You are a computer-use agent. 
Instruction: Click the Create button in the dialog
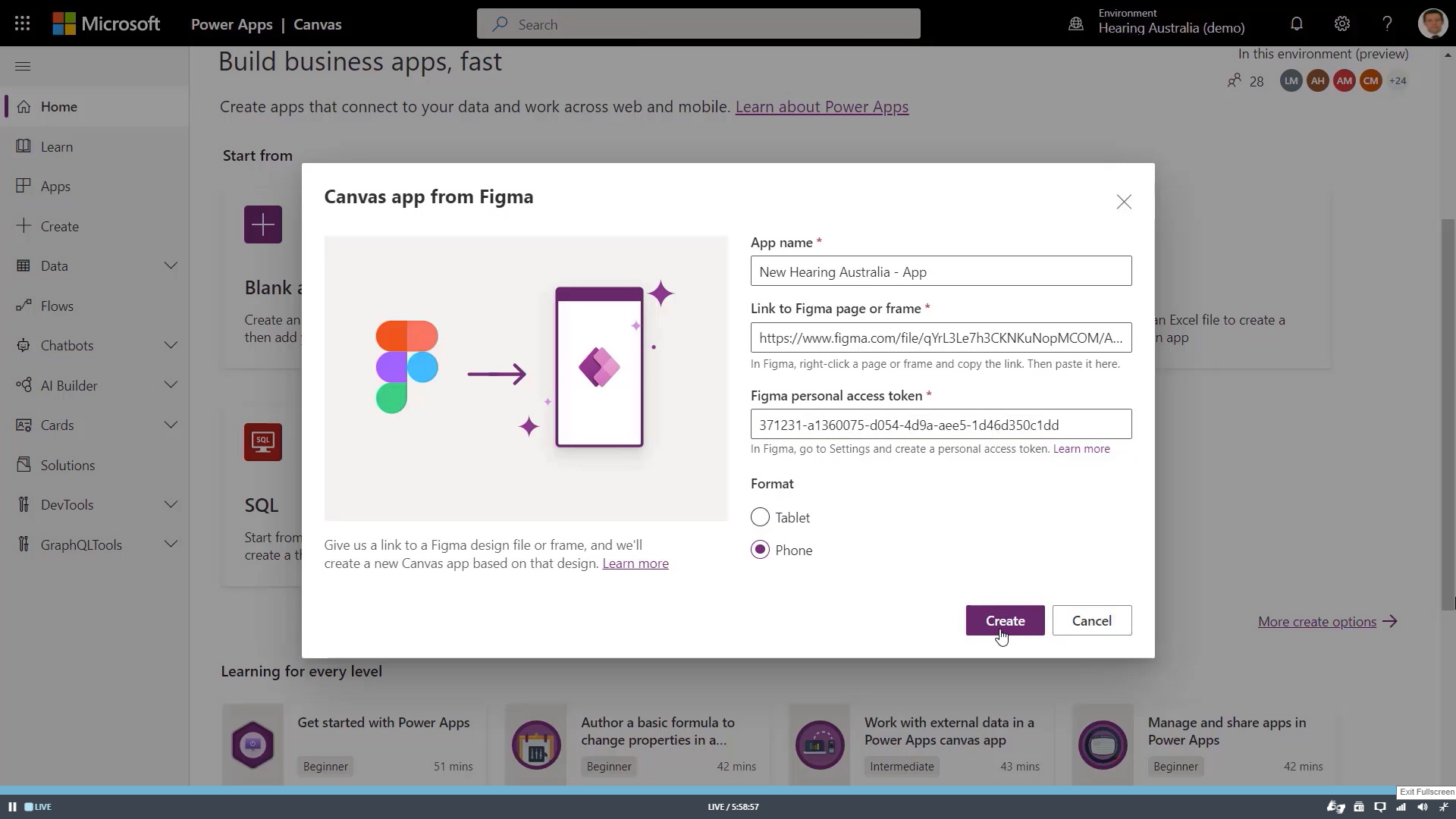pos(1005,620)
